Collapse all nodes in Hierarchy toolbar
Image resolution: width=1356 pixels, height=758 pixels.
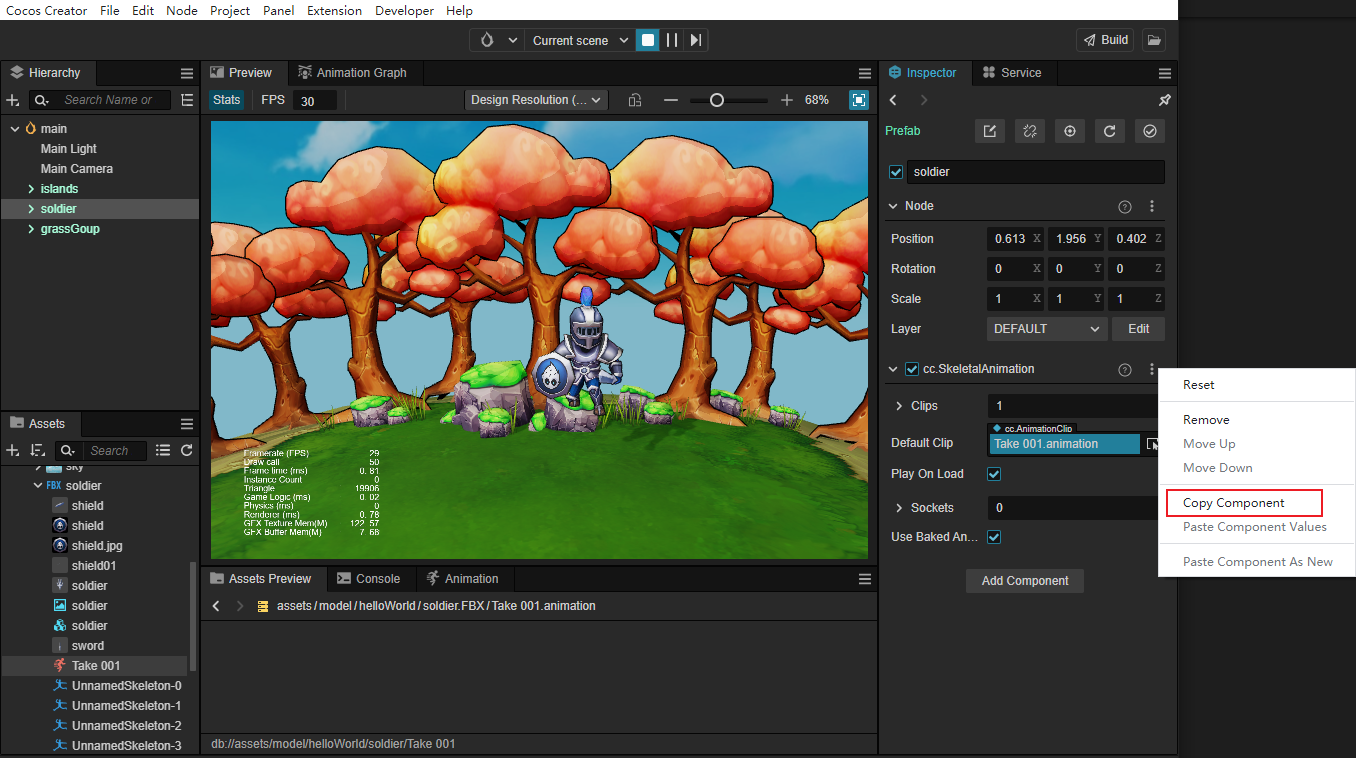(x=186, y=100)
